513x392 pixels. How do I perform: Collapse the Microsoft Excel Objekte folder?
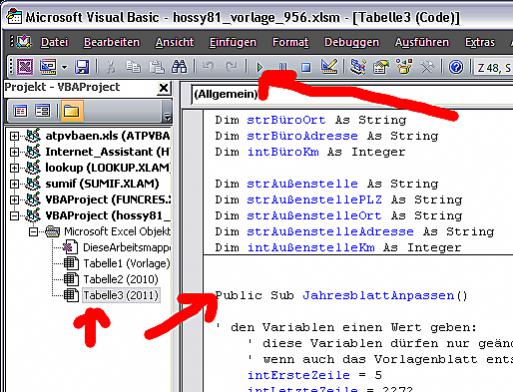[x=33, y=231]
